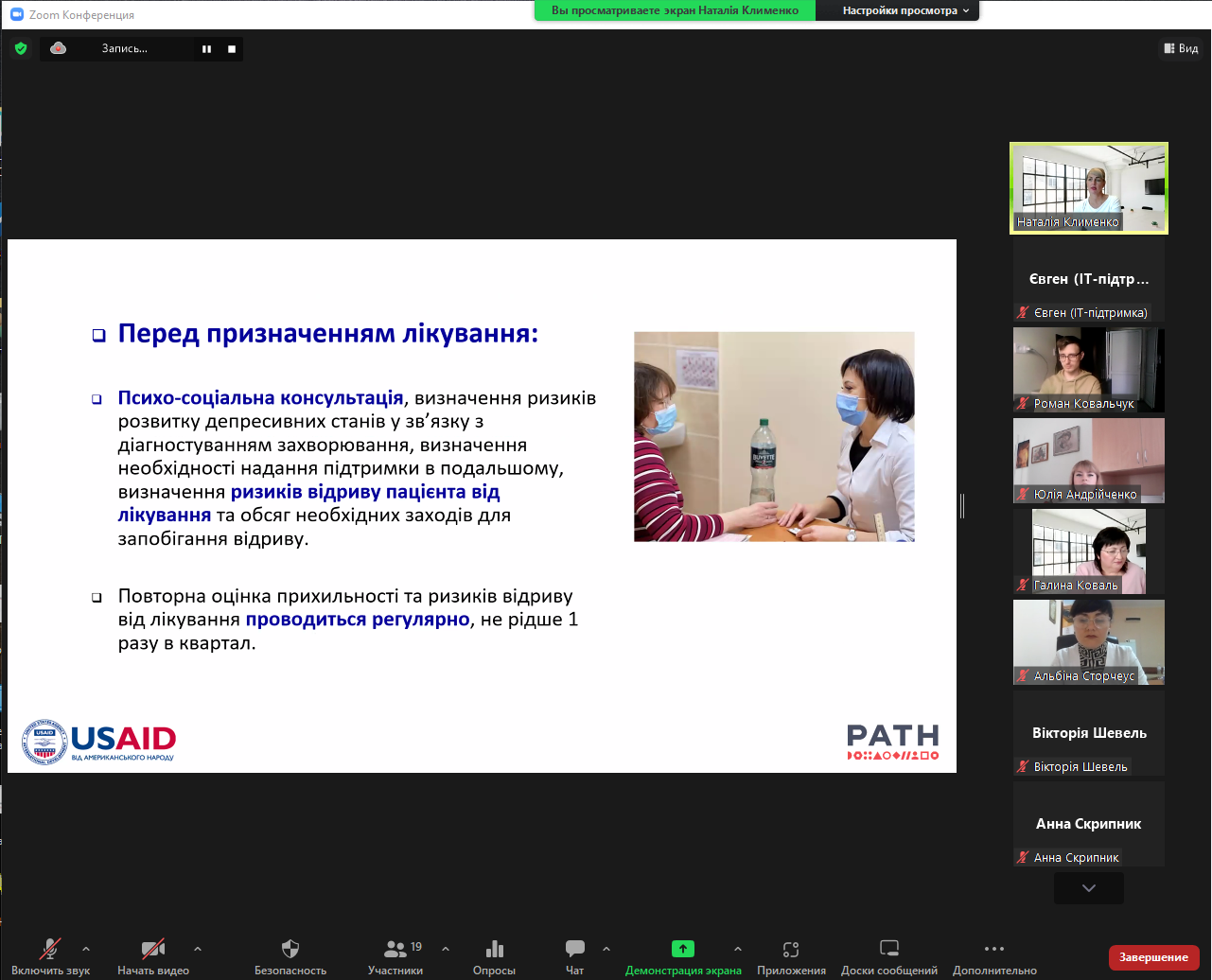Image resolution: width=1212 pixels, height=980 pixels.
Task: Open the Security (Безопасность) shield icon
Action: click(x=290, y=950)
